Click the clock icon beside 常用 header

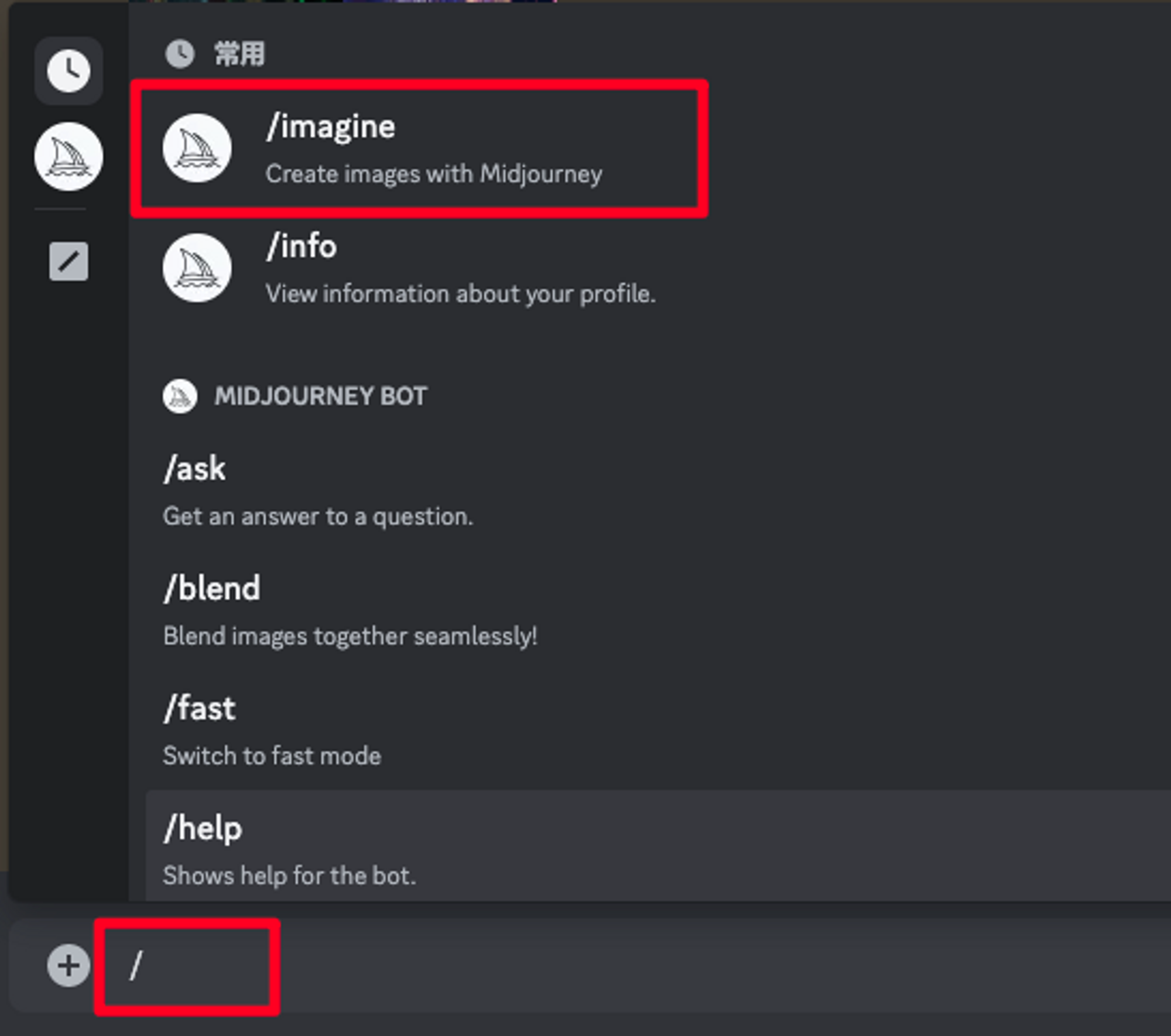(x=180, y=54)
